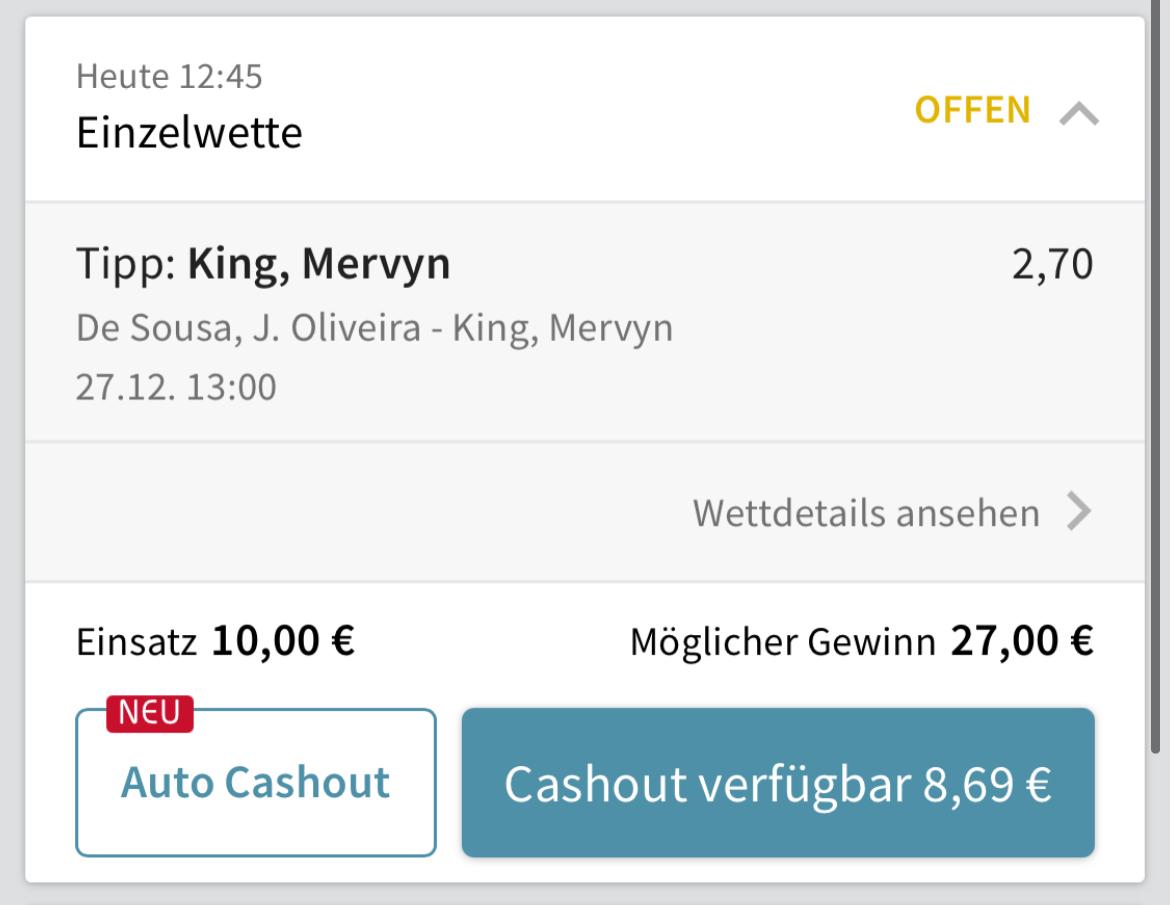The width and height of the screenshot is (1170, 905).
Task: Collapse the bet with the up chevron
Action: (1079, 113)
